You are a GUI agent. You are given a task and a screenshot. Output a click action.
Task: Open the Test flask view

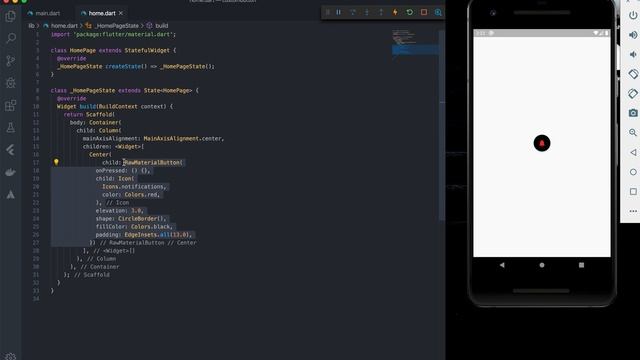11,127
